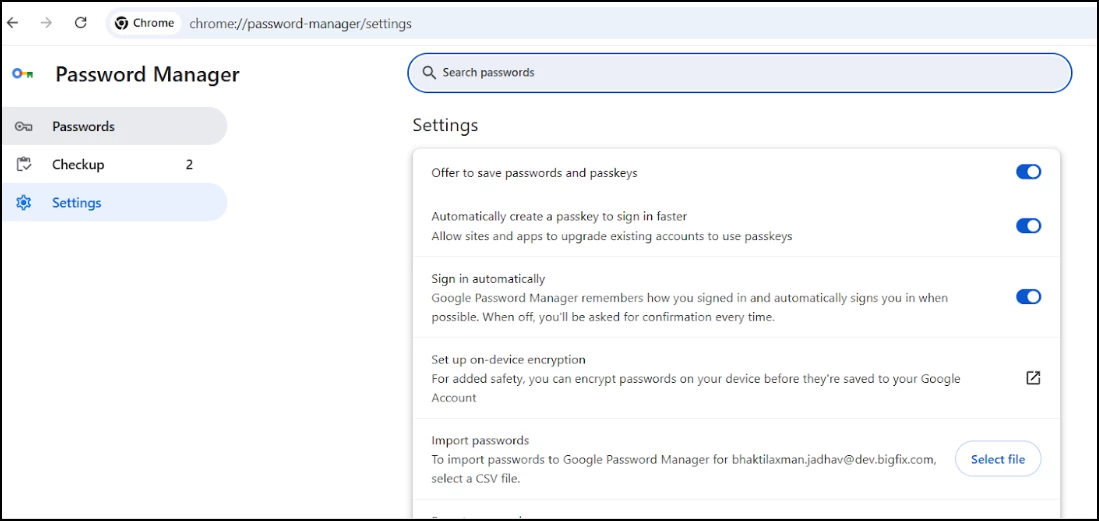The width and height of the screenshot is (1099, 521).
Task: Go to the Checkup section
Action: click(x=78, y=165)
